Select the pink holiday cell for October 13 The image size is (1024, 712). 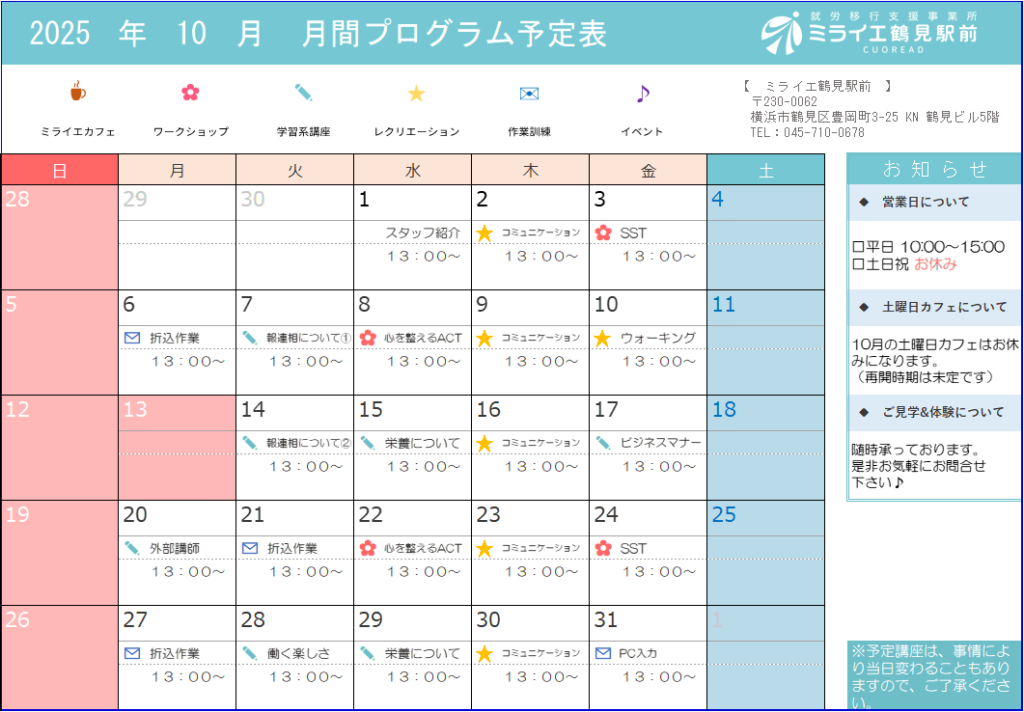point(177,447)
